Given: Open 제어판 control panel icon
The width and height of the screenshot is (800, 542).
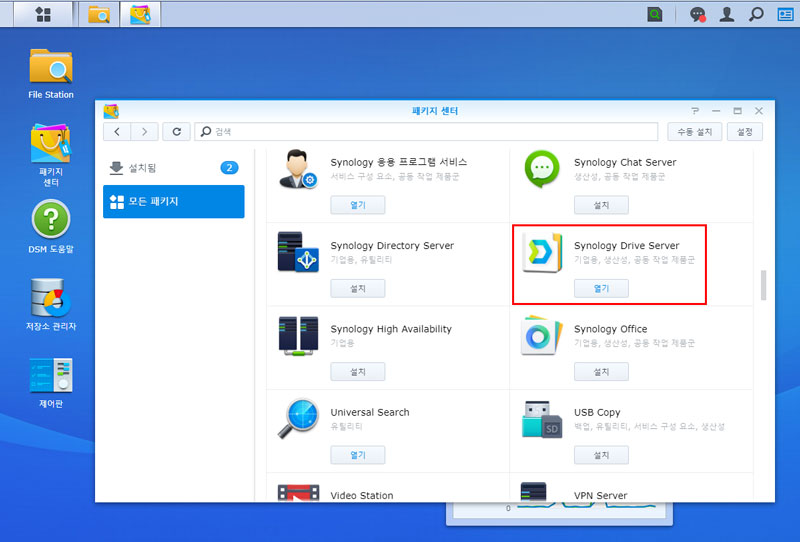Looking at the screenshot, I should [50, 376].
